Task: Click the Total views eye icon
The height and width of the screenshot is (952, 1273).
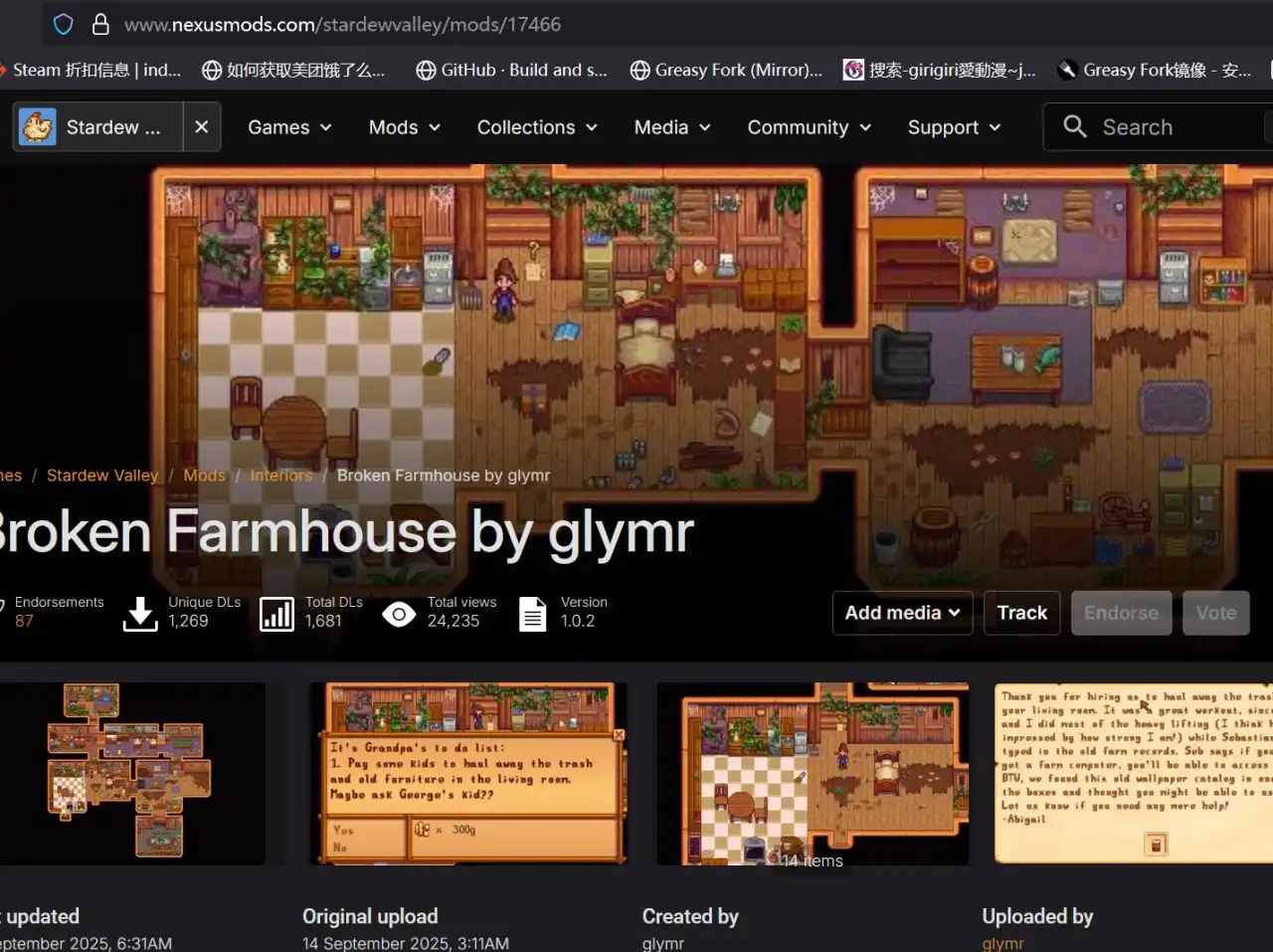Action: (399, 614)
